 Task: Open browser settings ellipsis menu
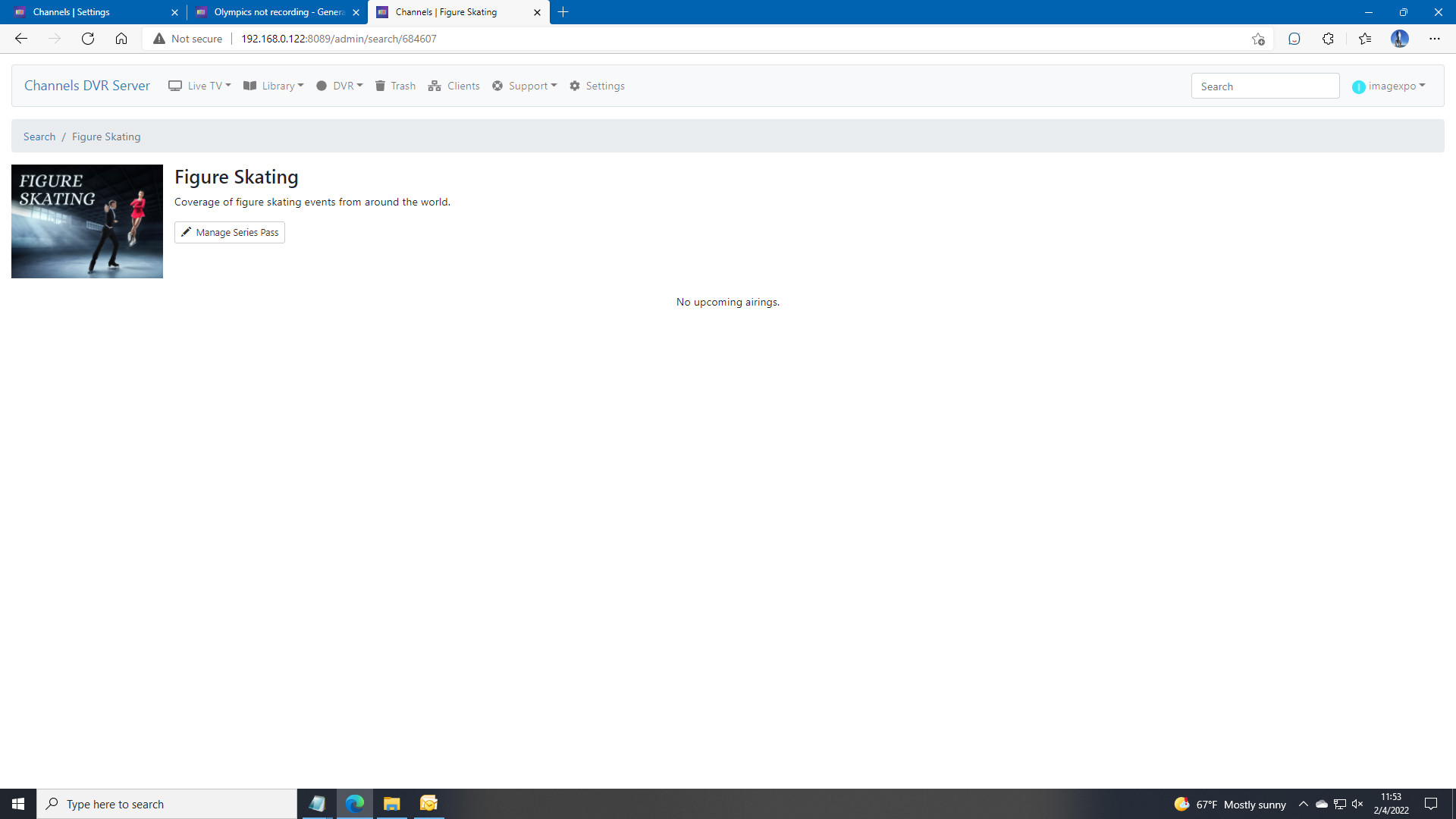pos(1434,39)
